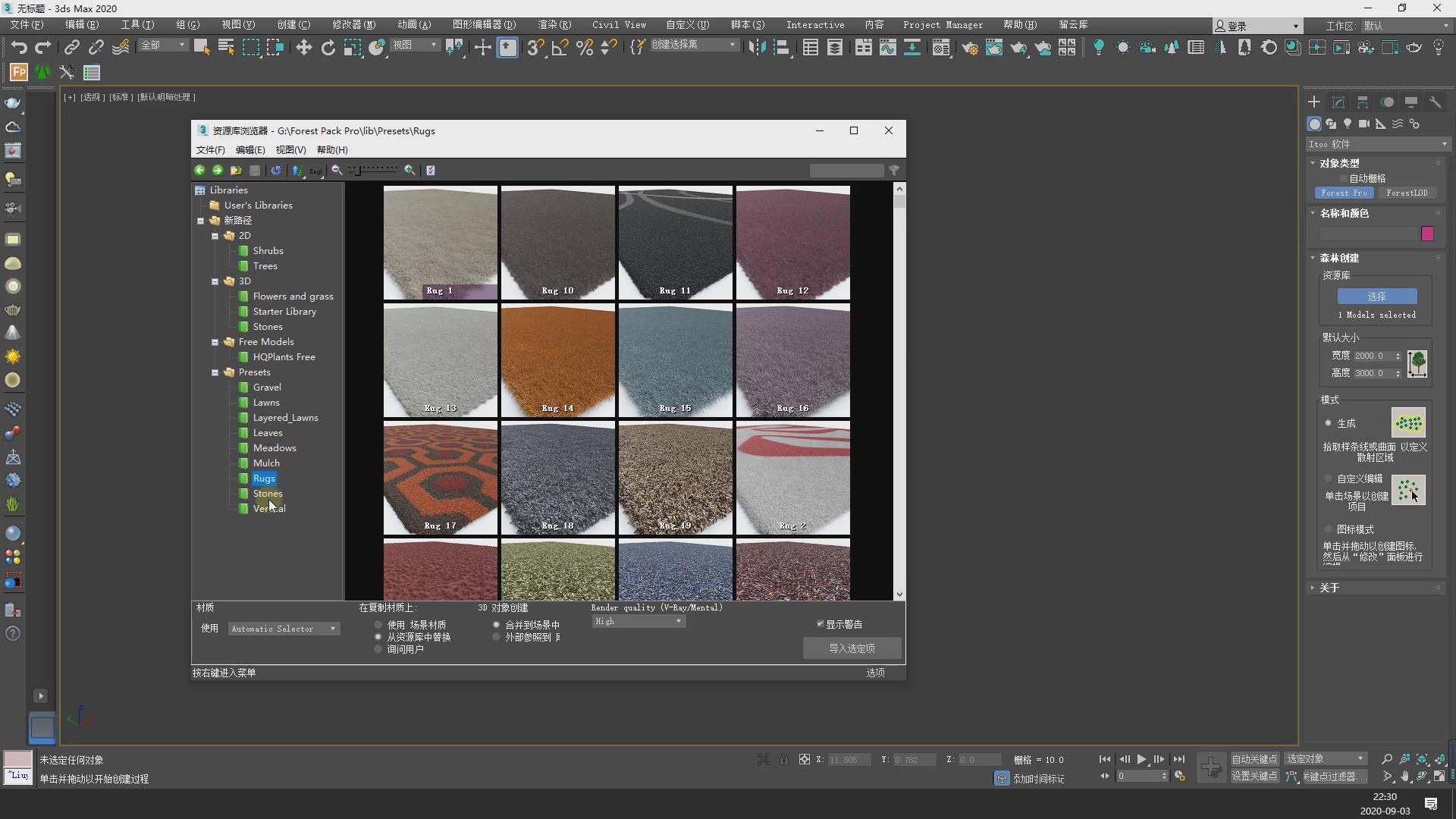Open the Automatic Selector material dropdown
1456x819 pixels.
tap(284, 629)
